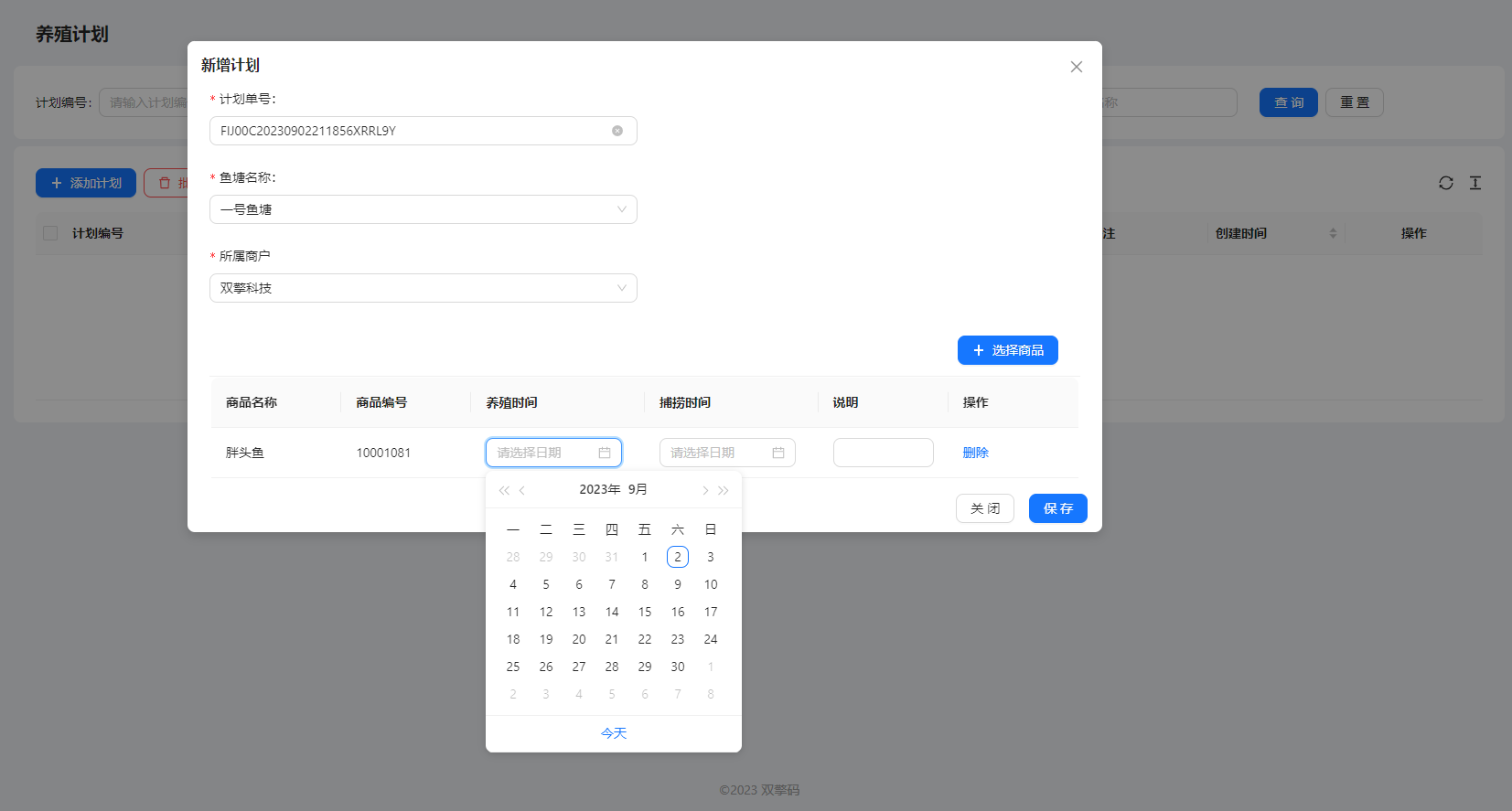
Task: Expand the 所属商户 dropdown showing 双擎科技
Action: pos(424,288)
